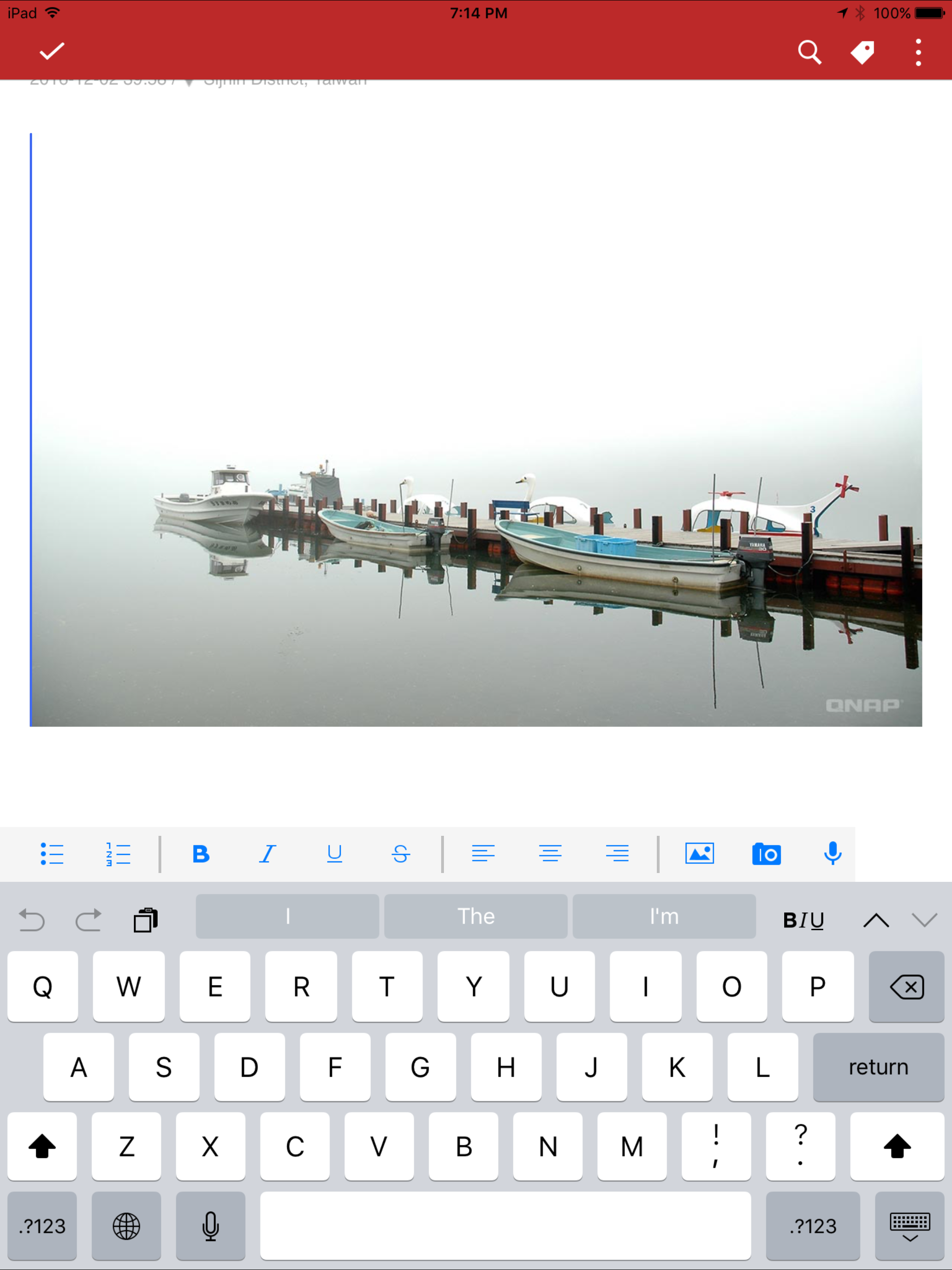Viewport: 952px width, 1270px height.
Task: Choose "I'm" word suggestion
Action: tap(664, 916)
